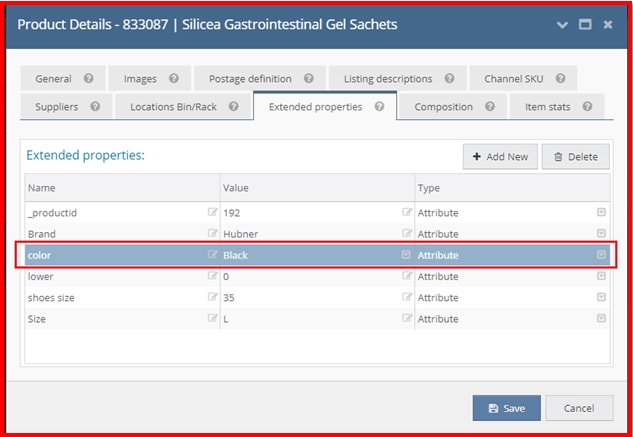Click the help icon on General tab
Screen dimensions: 633x437
[x=89, y=79]
